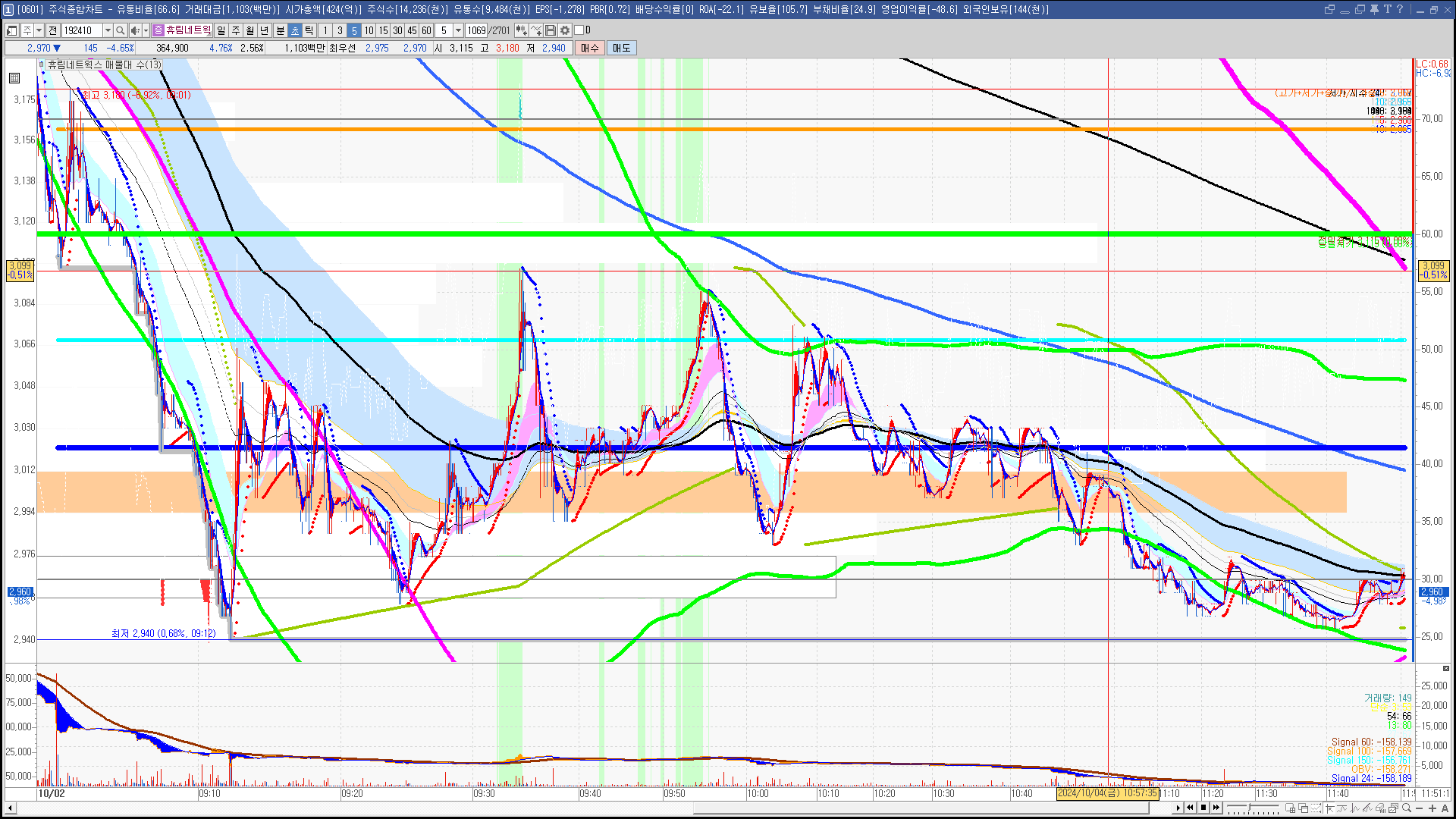Click the playback speed slider handle
The width and height of the screenshot is (1456, 819).
(1249, 807)
